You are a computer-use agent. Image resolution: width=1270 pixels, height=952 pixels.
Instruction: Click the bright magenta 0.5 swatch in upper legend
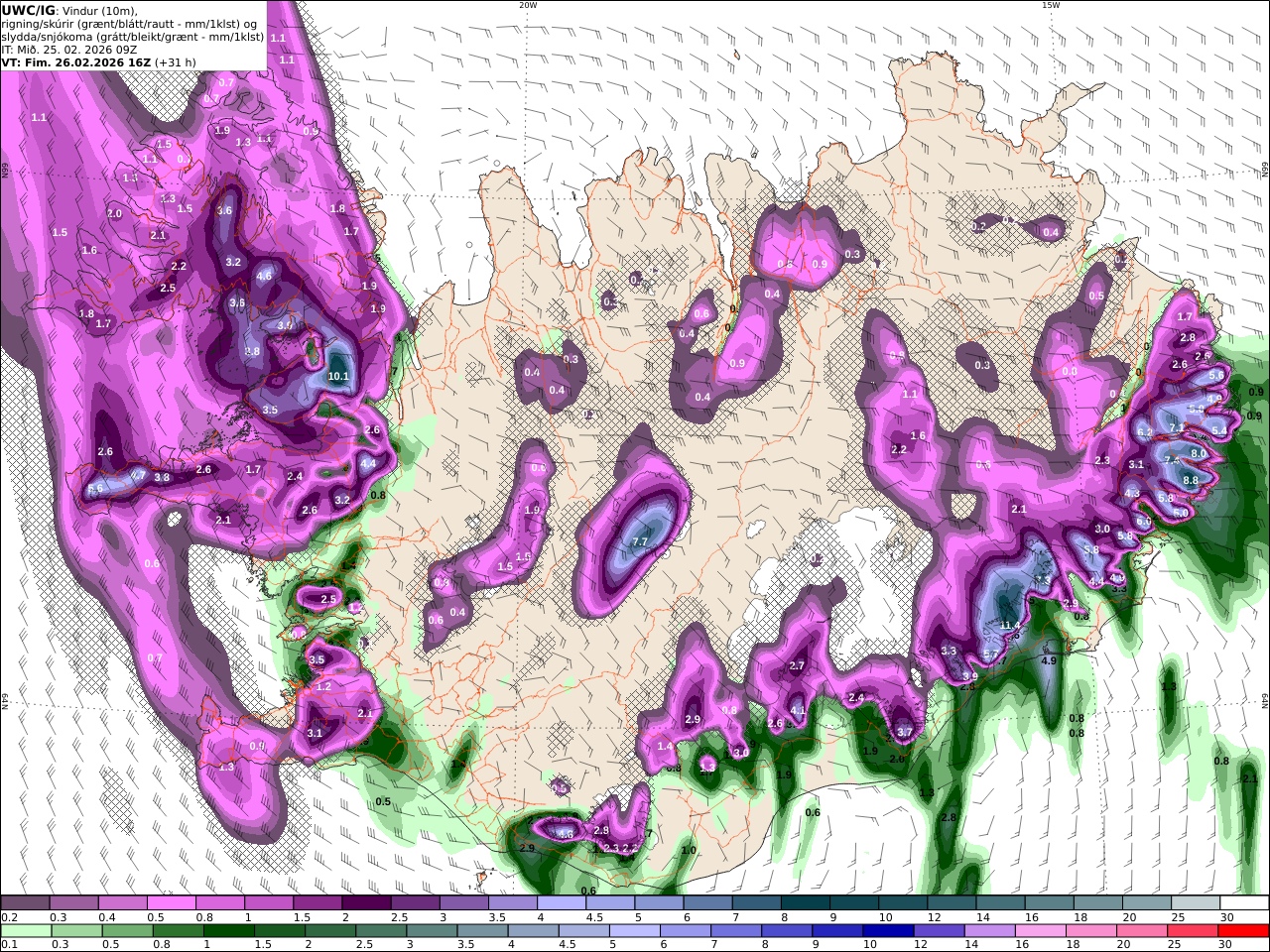click(x=171, y=903)
